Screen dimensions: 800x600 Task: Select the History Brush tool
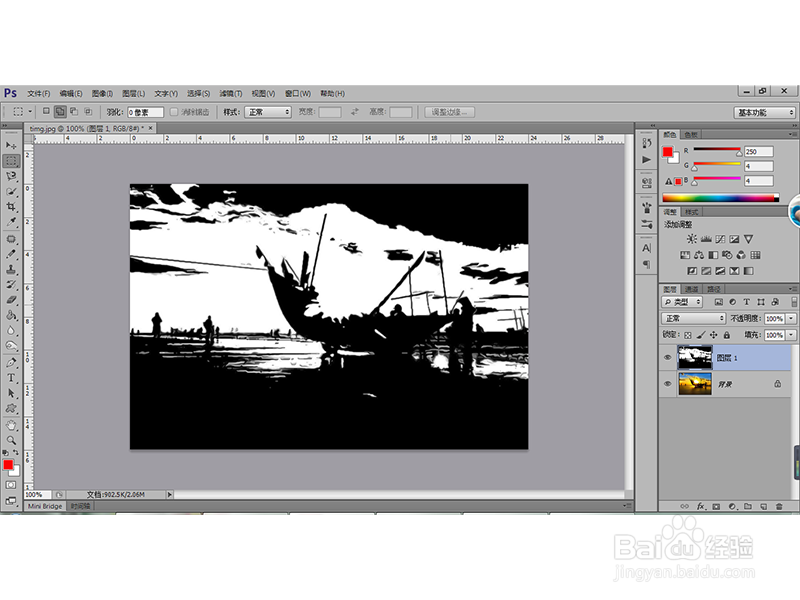click(x=11, y=285)
